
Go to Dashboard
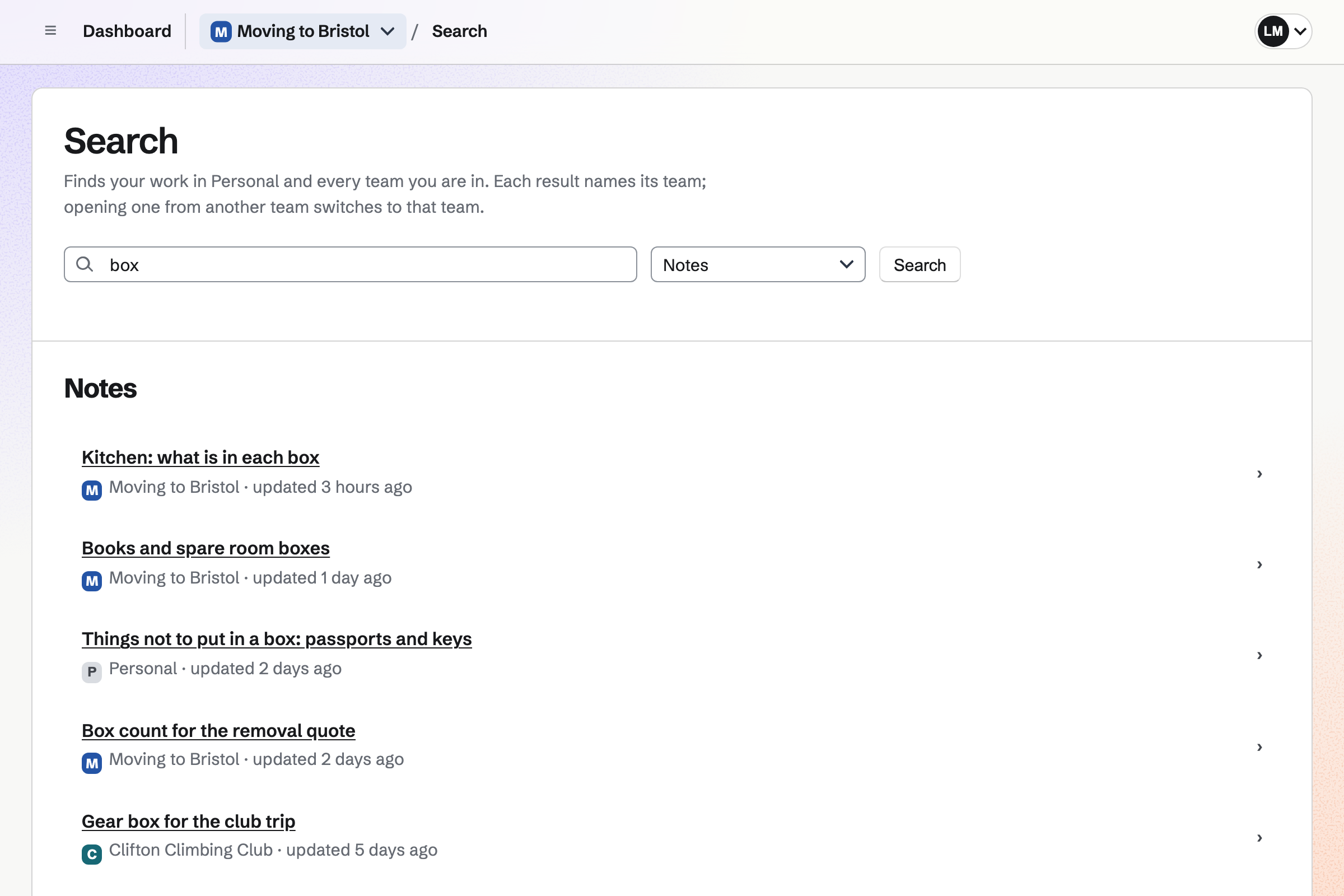127,31
